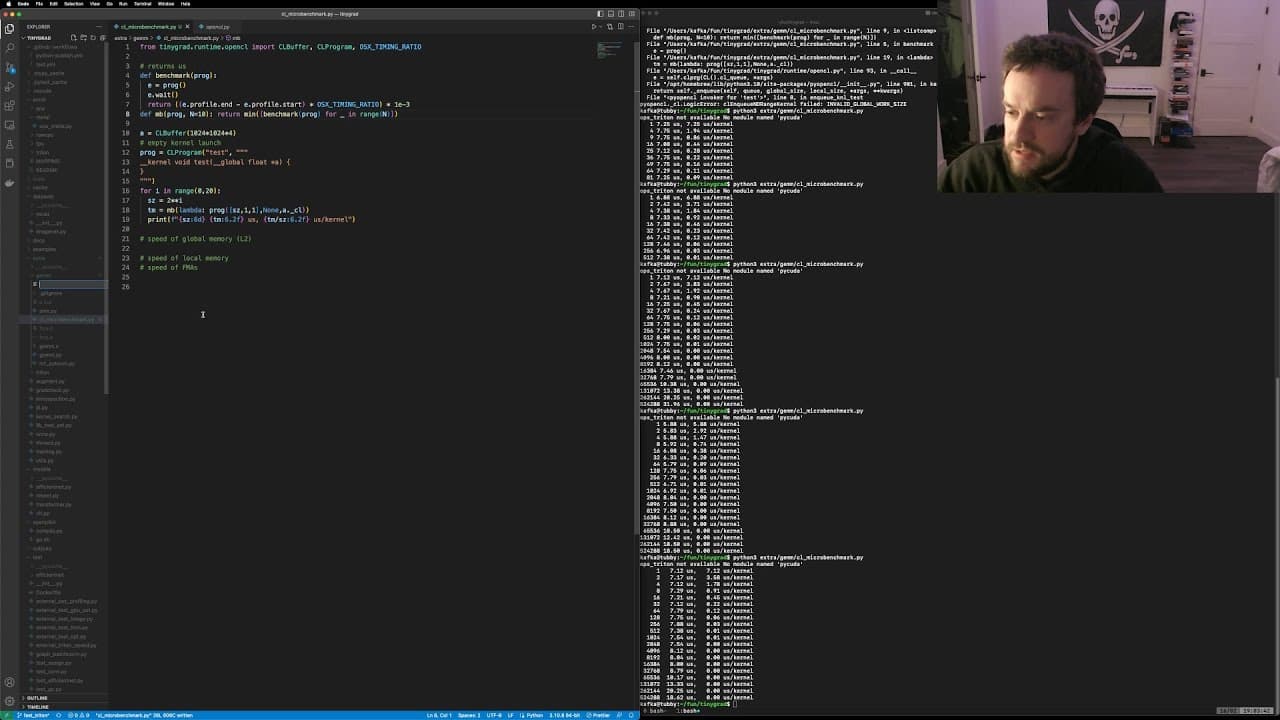Open the Edit menu
Screen dimensions: 1280x720
(53, 3)
